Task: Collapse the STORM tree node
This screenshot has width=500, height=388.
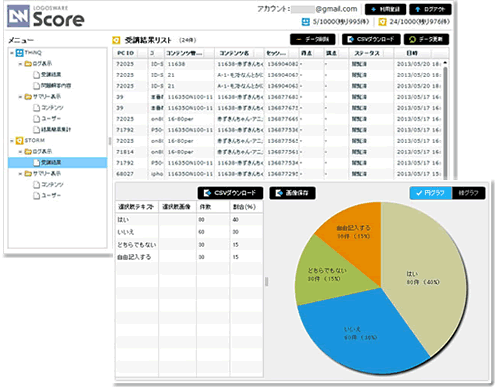Action: pos(12,141)
